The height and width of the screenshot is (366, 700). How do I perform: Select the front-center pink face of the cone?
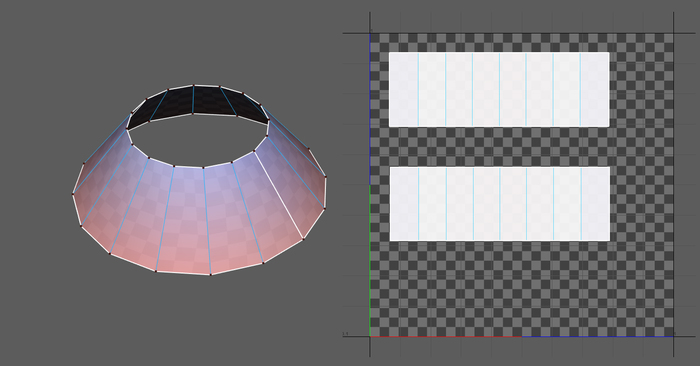coord(184,220)
